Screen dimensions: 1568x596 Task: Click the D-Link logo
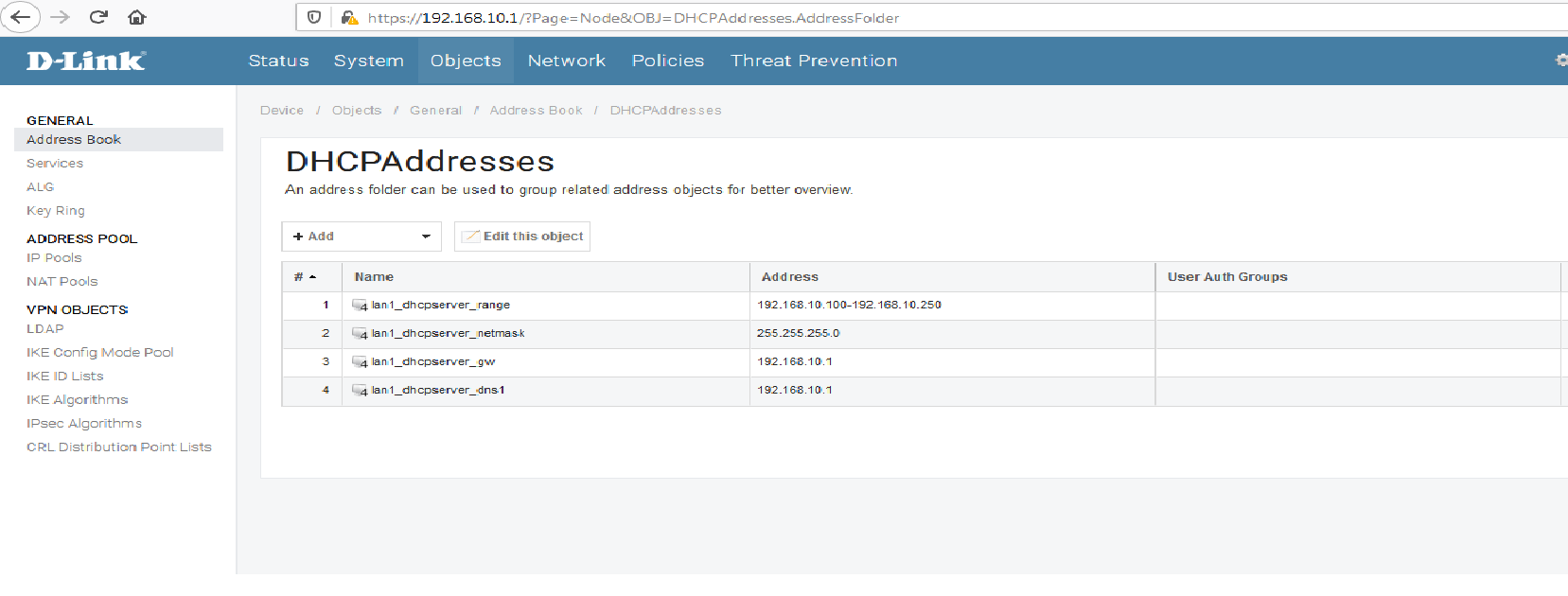(x=86, y=61)
